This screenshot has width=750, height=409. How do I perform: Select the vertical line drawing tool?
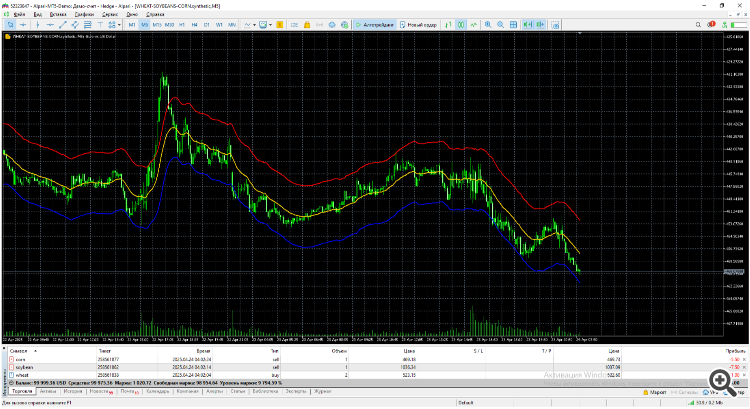click(x=38, y=25)
